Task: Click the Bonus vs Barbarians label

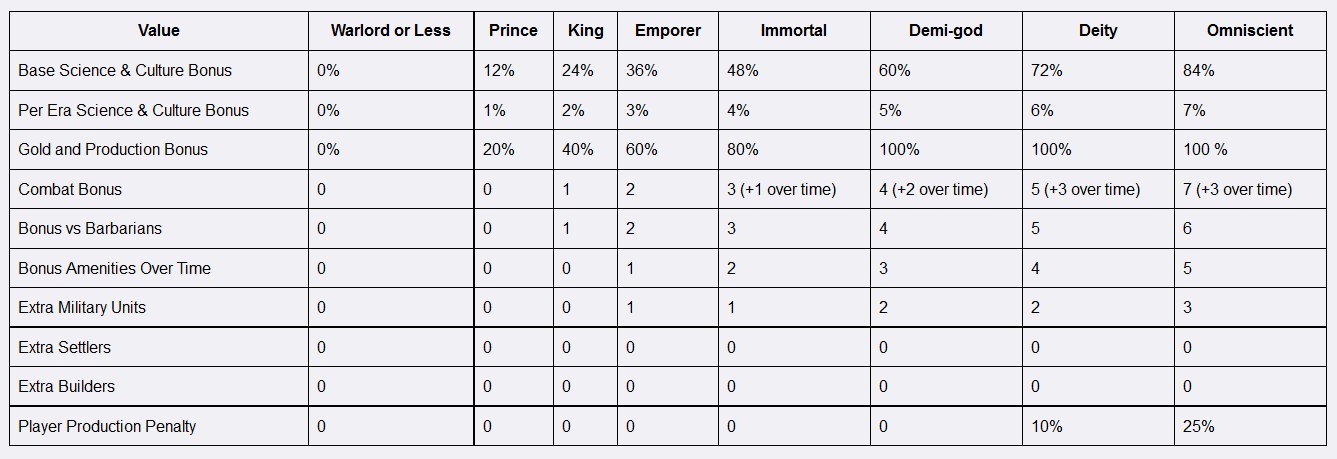Action: pos(90,229)
